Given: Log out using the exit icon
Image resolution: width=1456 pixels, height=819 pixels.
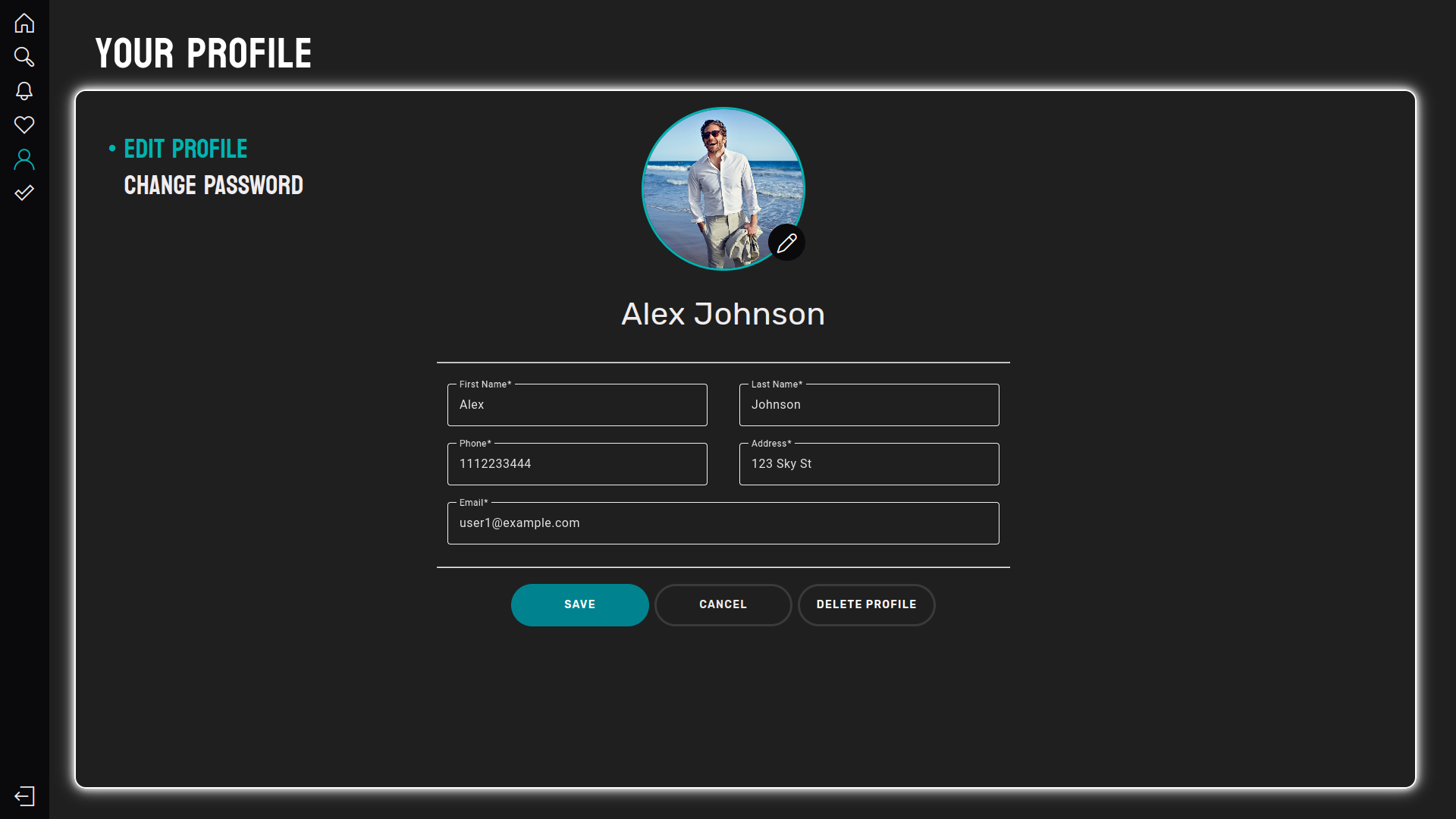Looking at the screenshot, I should click(x=24, y=796).
